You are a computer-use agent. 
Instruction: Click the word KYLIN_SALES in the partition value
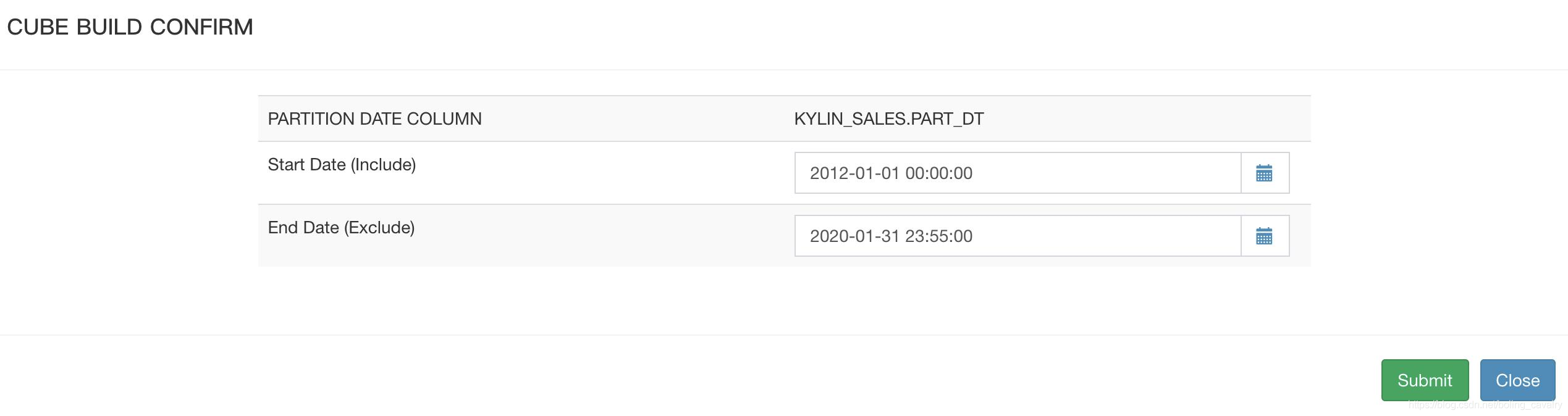click(x=851, y=119)
